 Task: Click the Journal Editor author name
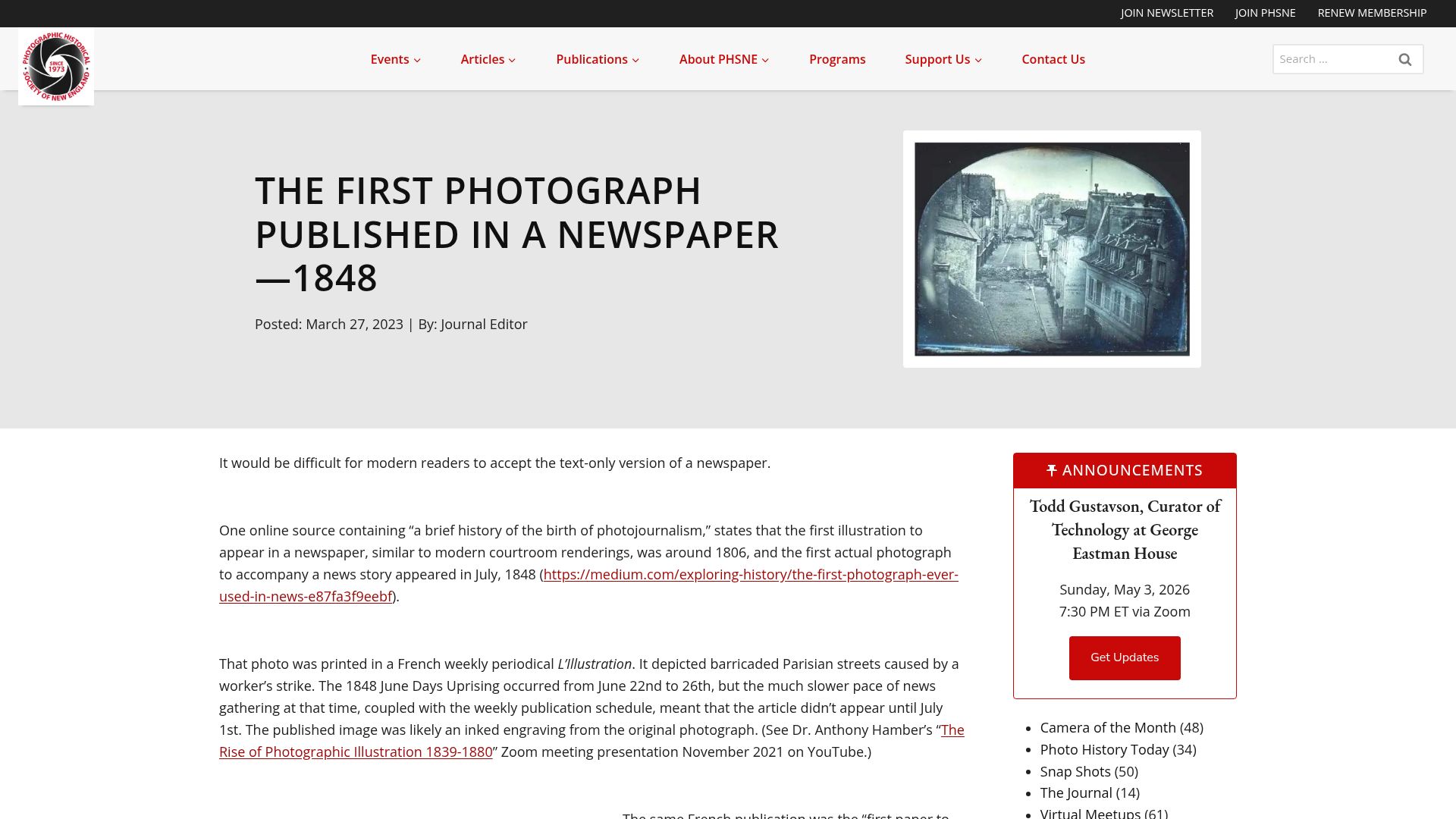coord(484,324)
